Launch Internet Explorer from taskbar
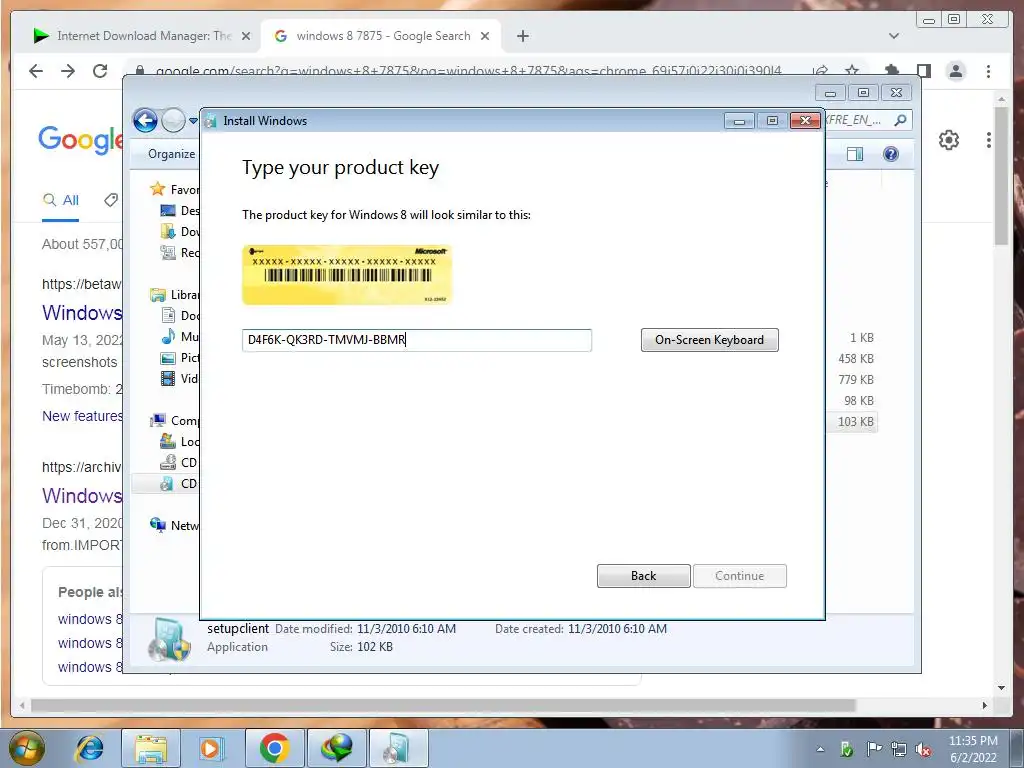 pos(89,748)
